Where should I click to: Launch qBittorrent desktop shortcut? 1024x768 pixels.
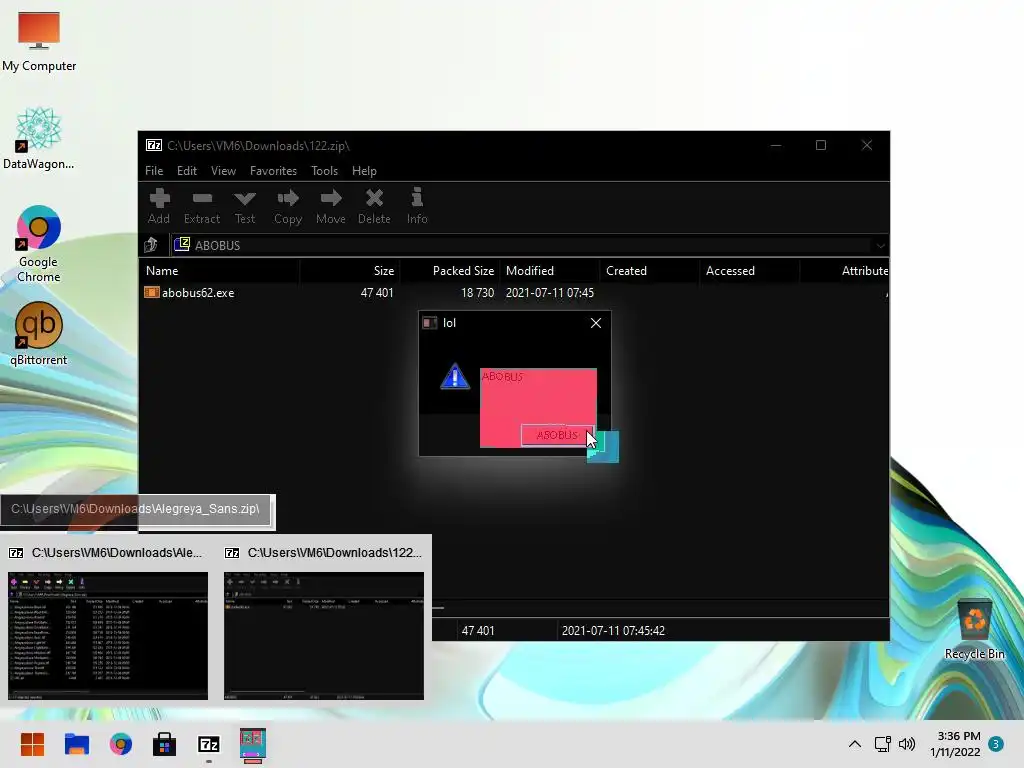point(39,334)
